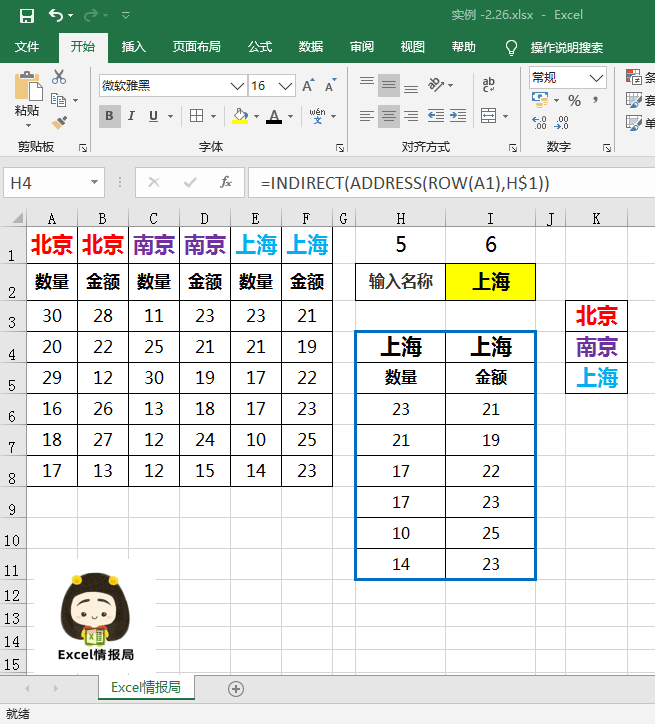The height and width of the screenshot is (724, 655).
Task: Click the Cut scissors icon
Action: pyautogui.click(x=59, y=77)
